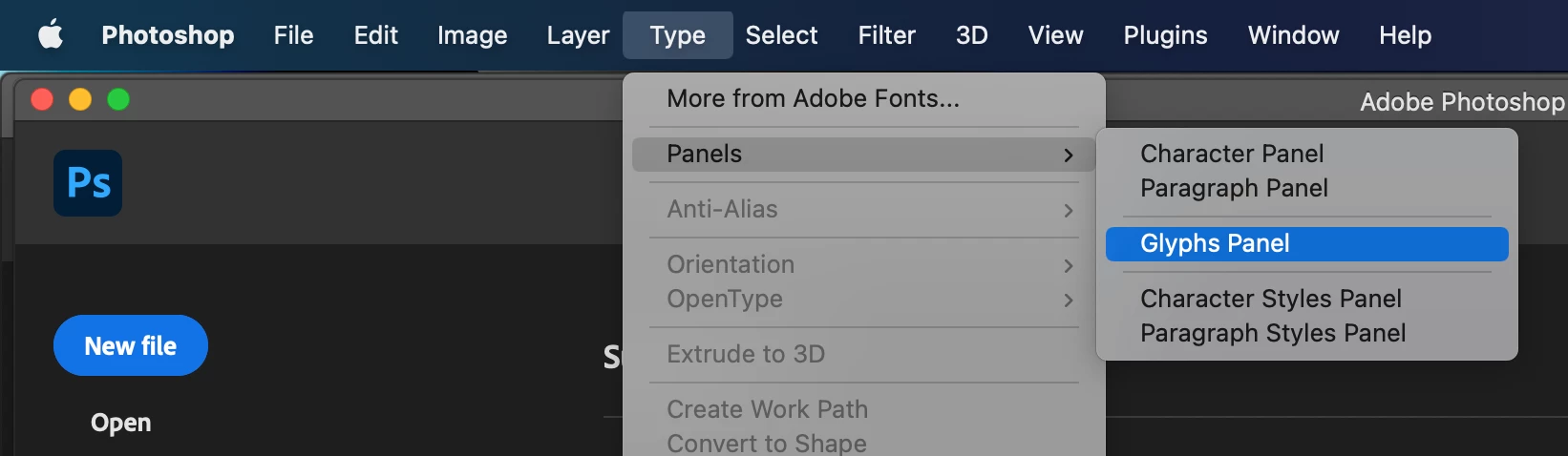The image size is (1568, 456).
Task: Expand the Anti-Alias submenu
Action: [x=863, y=209]
